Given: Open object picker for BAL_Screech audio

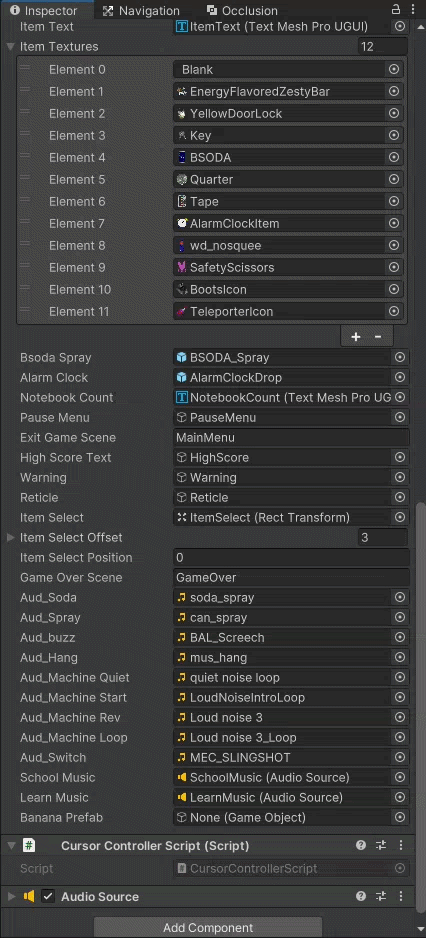Looking at the screenshot, I should tap(400, 638).
